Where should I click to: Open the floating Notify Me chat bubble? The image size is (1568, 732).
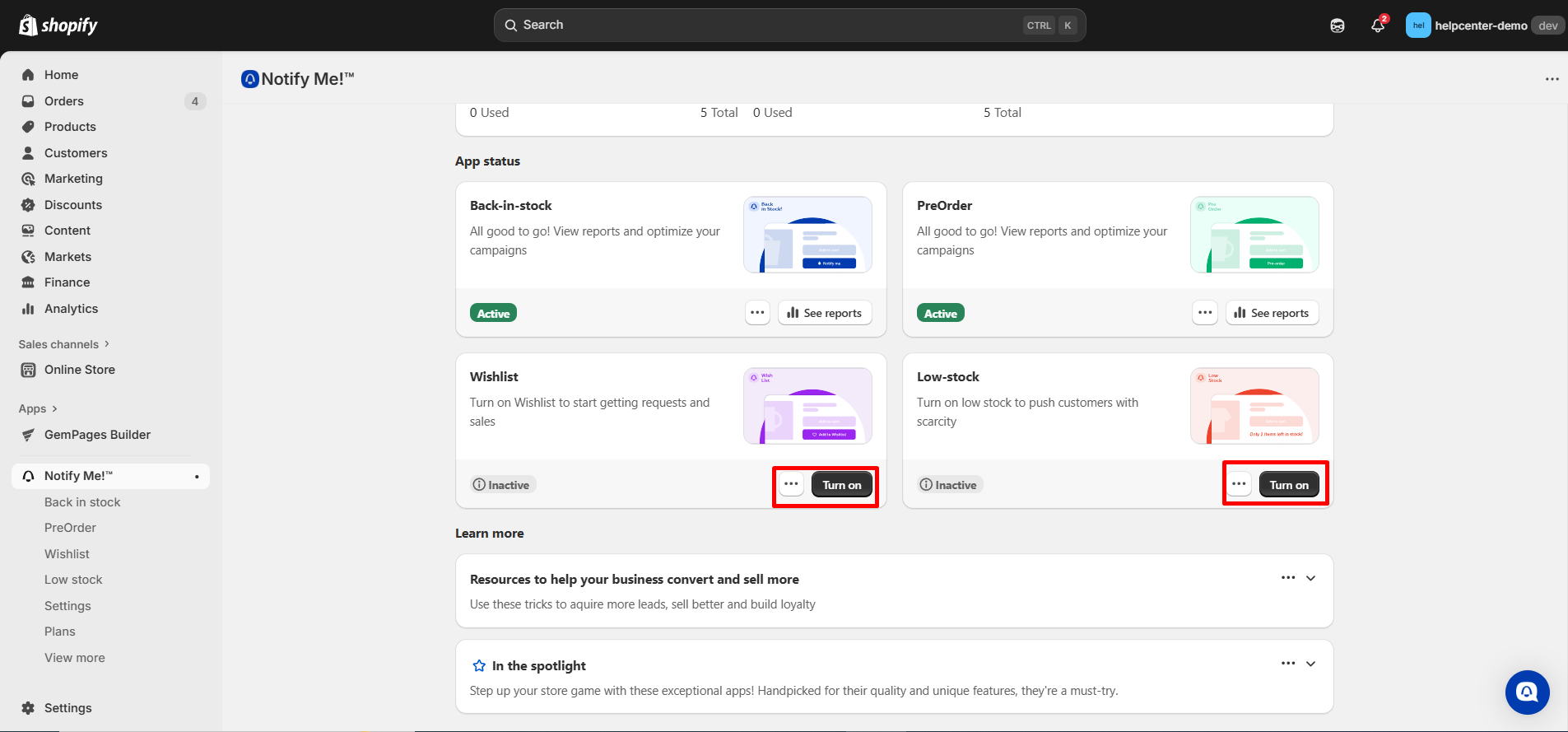click(x=1527, y=692)
